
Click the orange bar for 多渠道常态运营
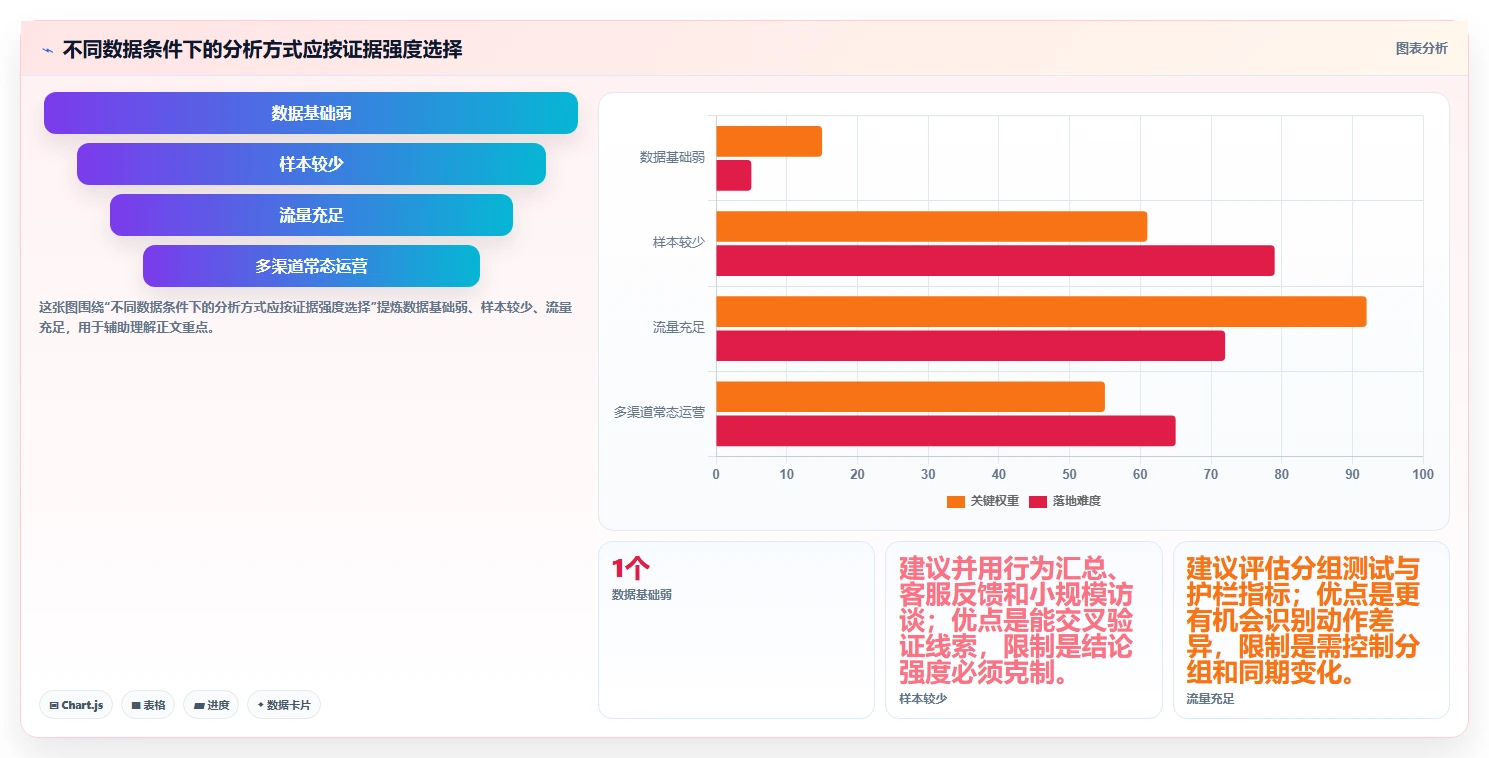pos(910,396)
